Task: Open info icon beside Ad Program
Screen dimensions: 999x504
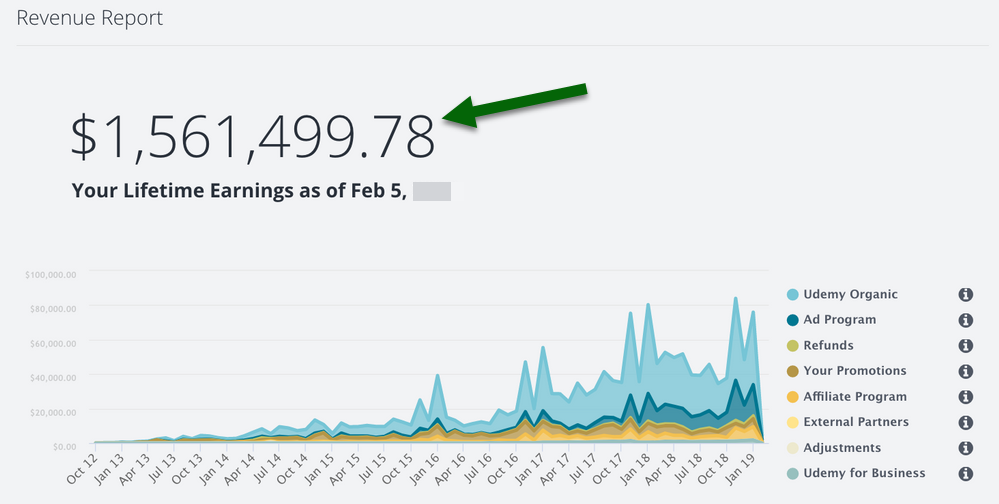Action: pyautogui.click(x=966, y=320)
